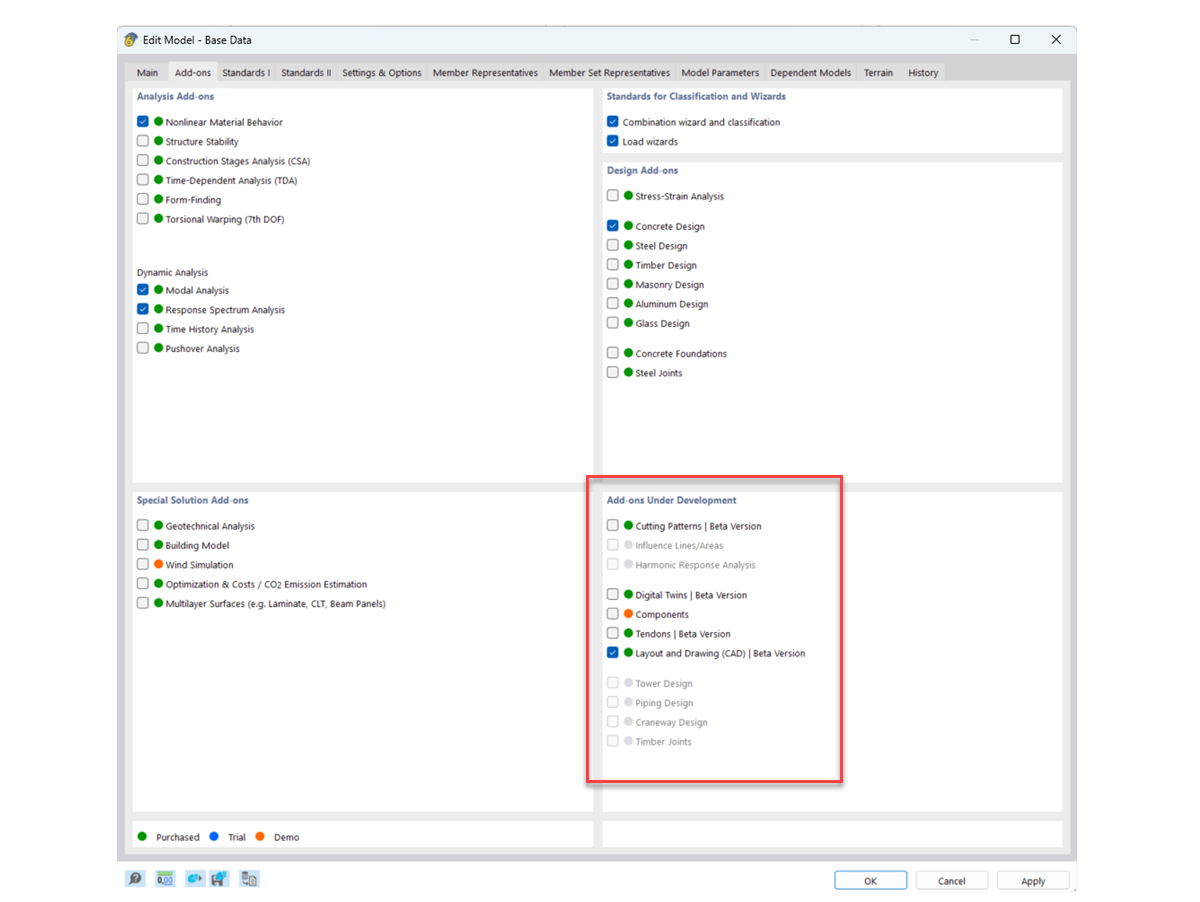
Task: Open the Standards I tab
Action: 246,72
